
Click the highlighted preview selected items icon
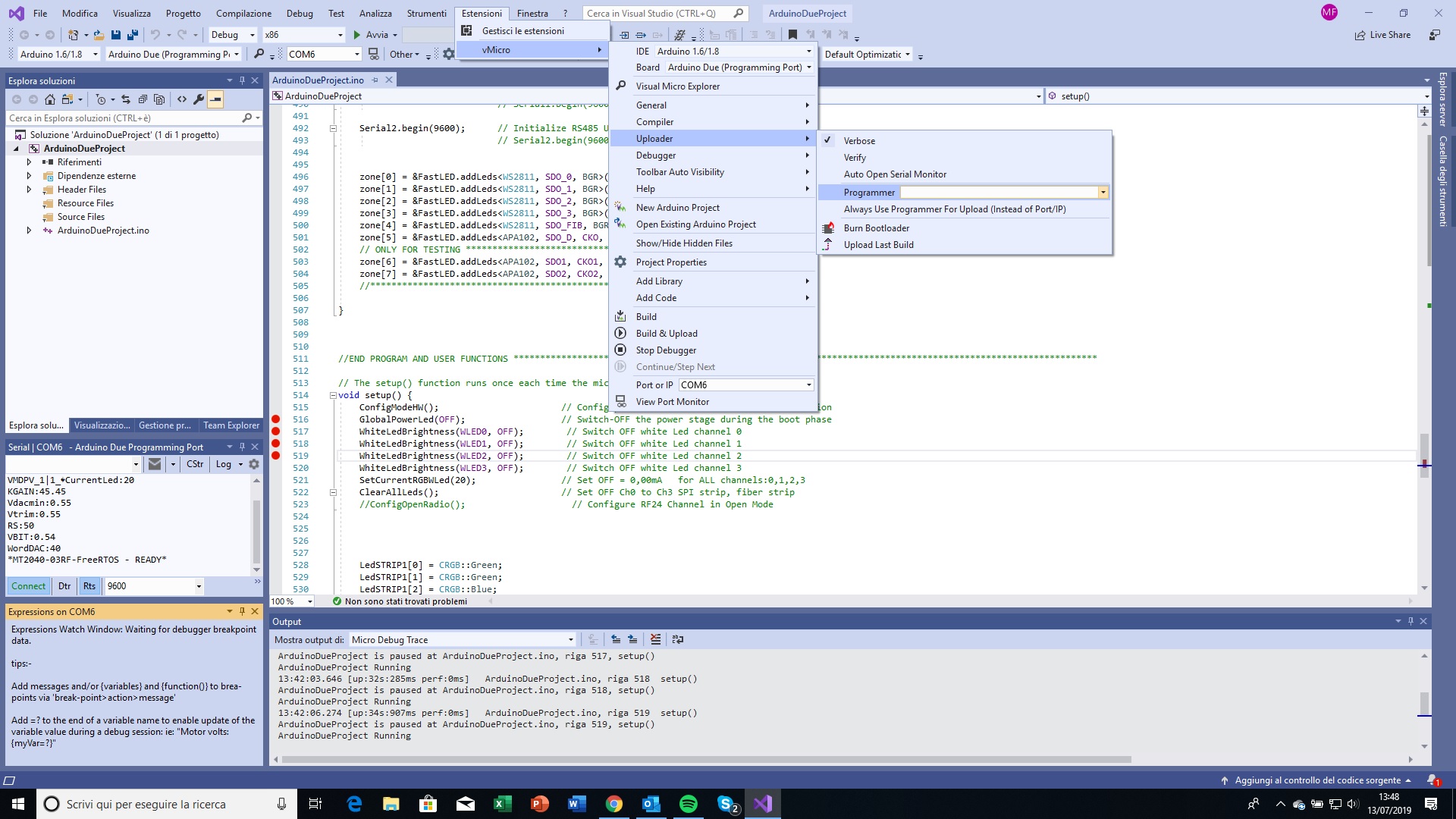click(215, 99)
